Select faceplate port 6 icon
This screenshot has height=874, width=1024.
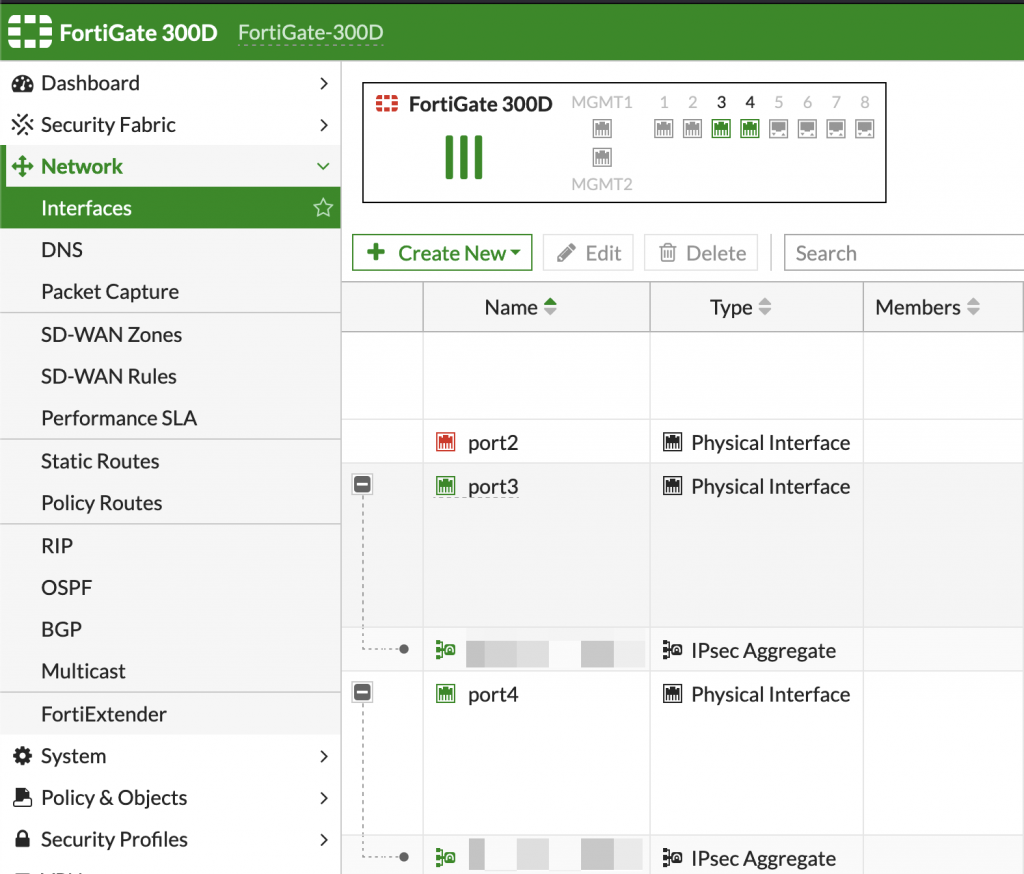(x=807, y=129)
